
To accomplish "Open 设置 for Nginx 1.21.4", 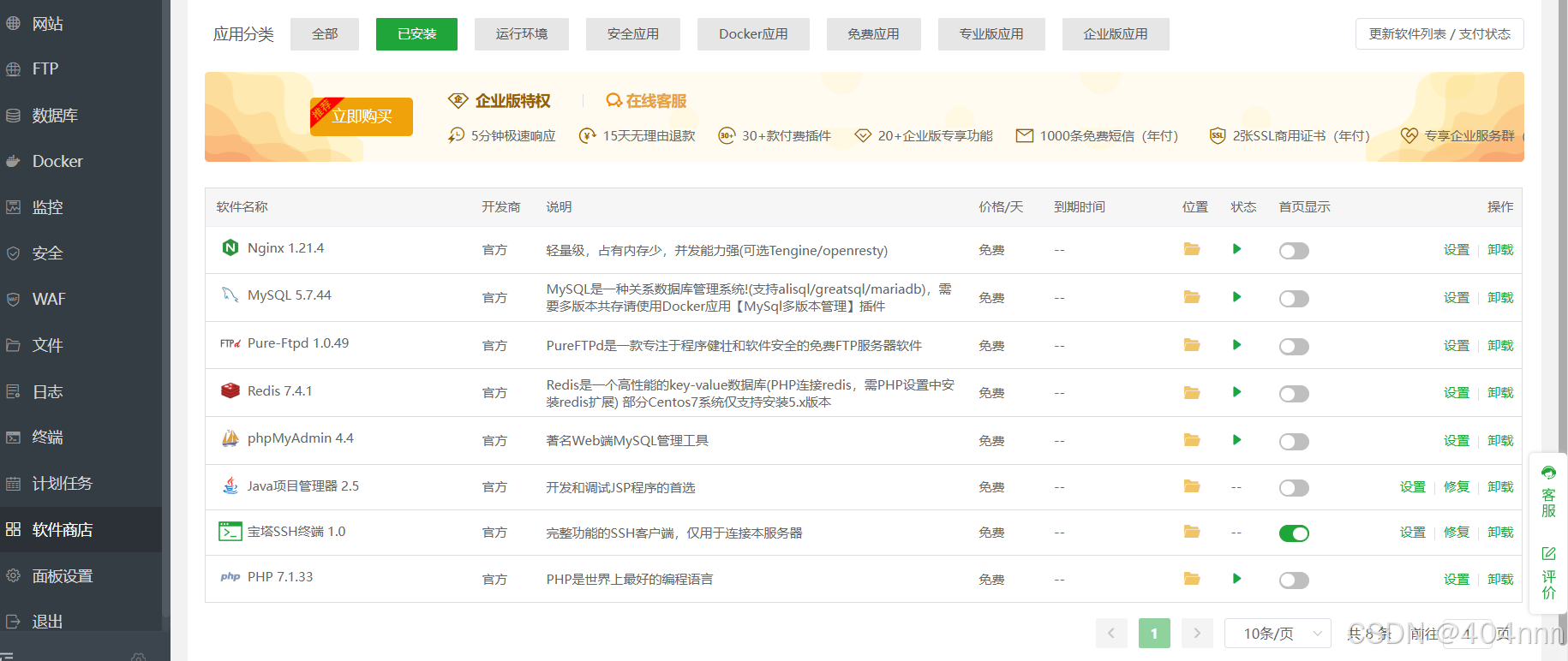I will 1457,250.
